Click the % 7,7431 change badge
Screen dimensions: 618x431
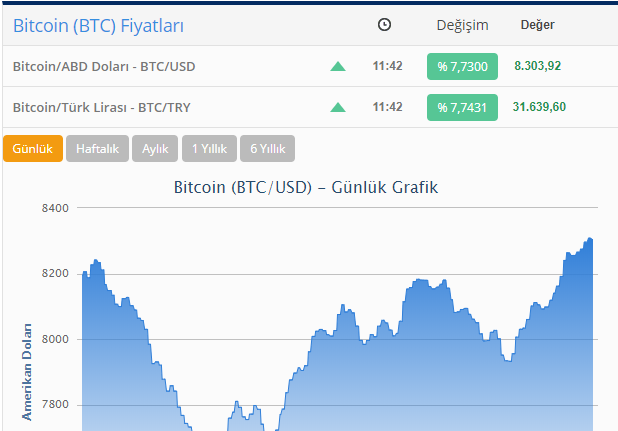coord(462,108)
